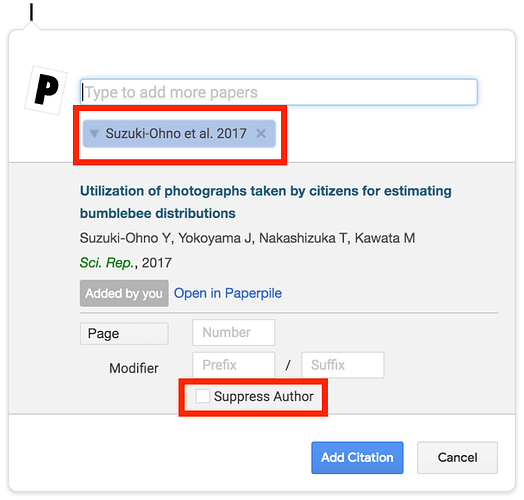Focus the Number input field
The width and height of the screenshot is (524, 500).
tap(234, 333)
